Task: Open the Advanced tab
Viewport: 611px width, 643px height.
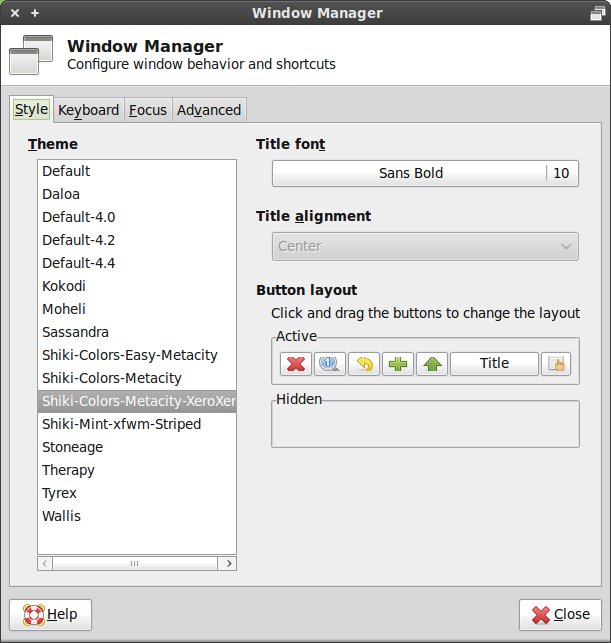Action: [x=209, y=110]
